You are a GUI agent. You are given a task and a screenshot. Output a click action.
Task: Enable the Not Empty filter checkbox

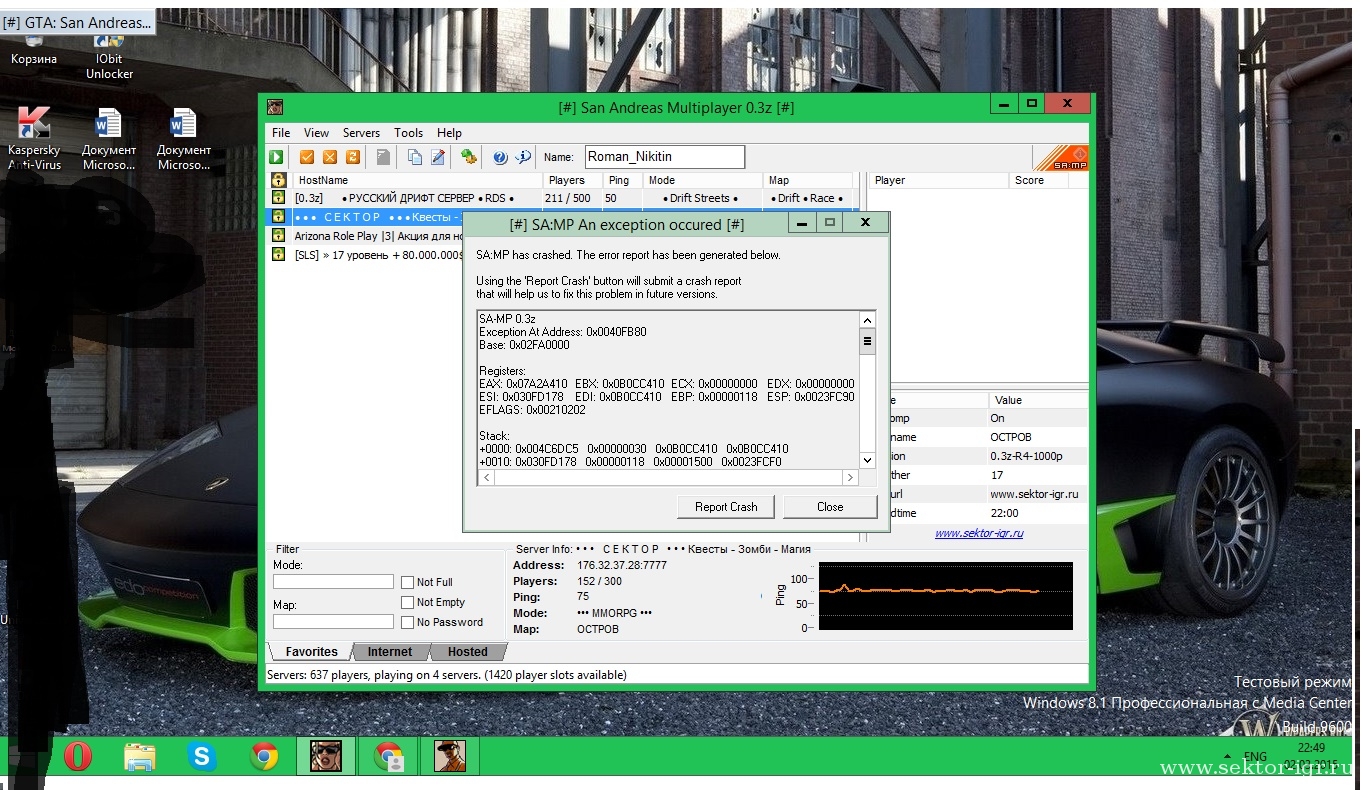pyautogui.click(x=408, y=602)
